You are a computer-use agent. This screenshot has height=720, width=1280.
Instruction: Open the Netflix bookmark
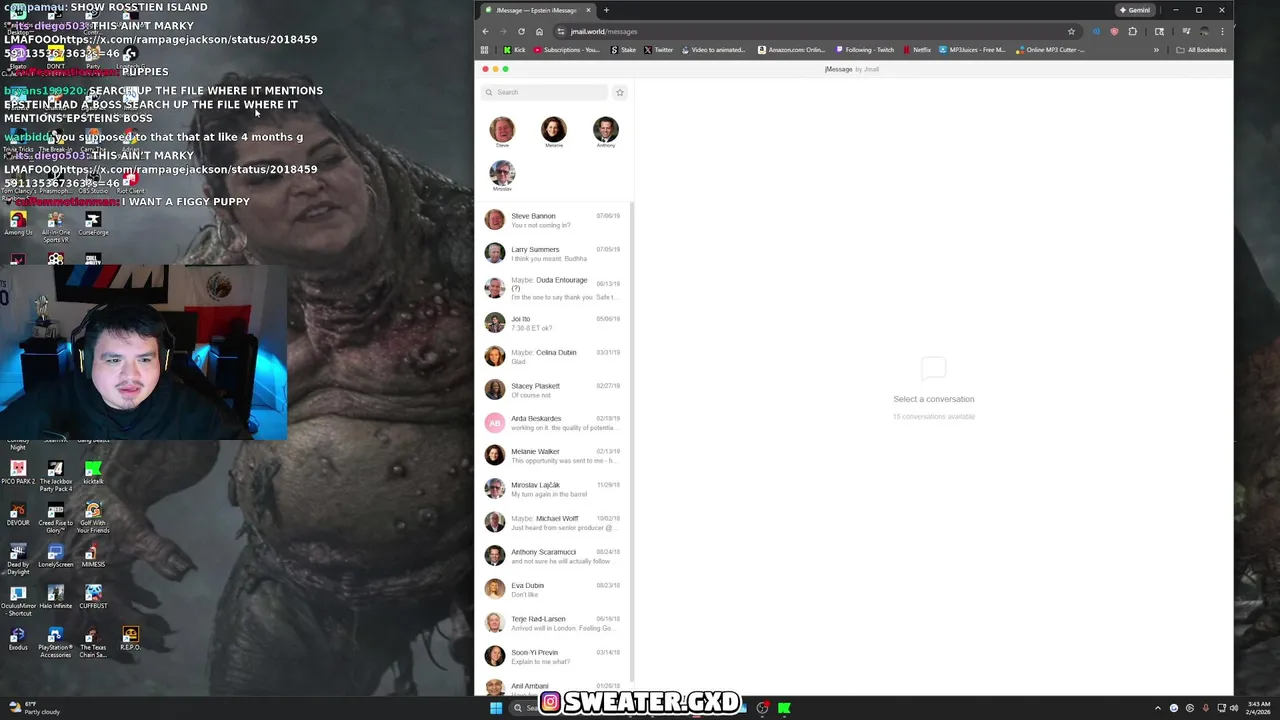point(917,50)
